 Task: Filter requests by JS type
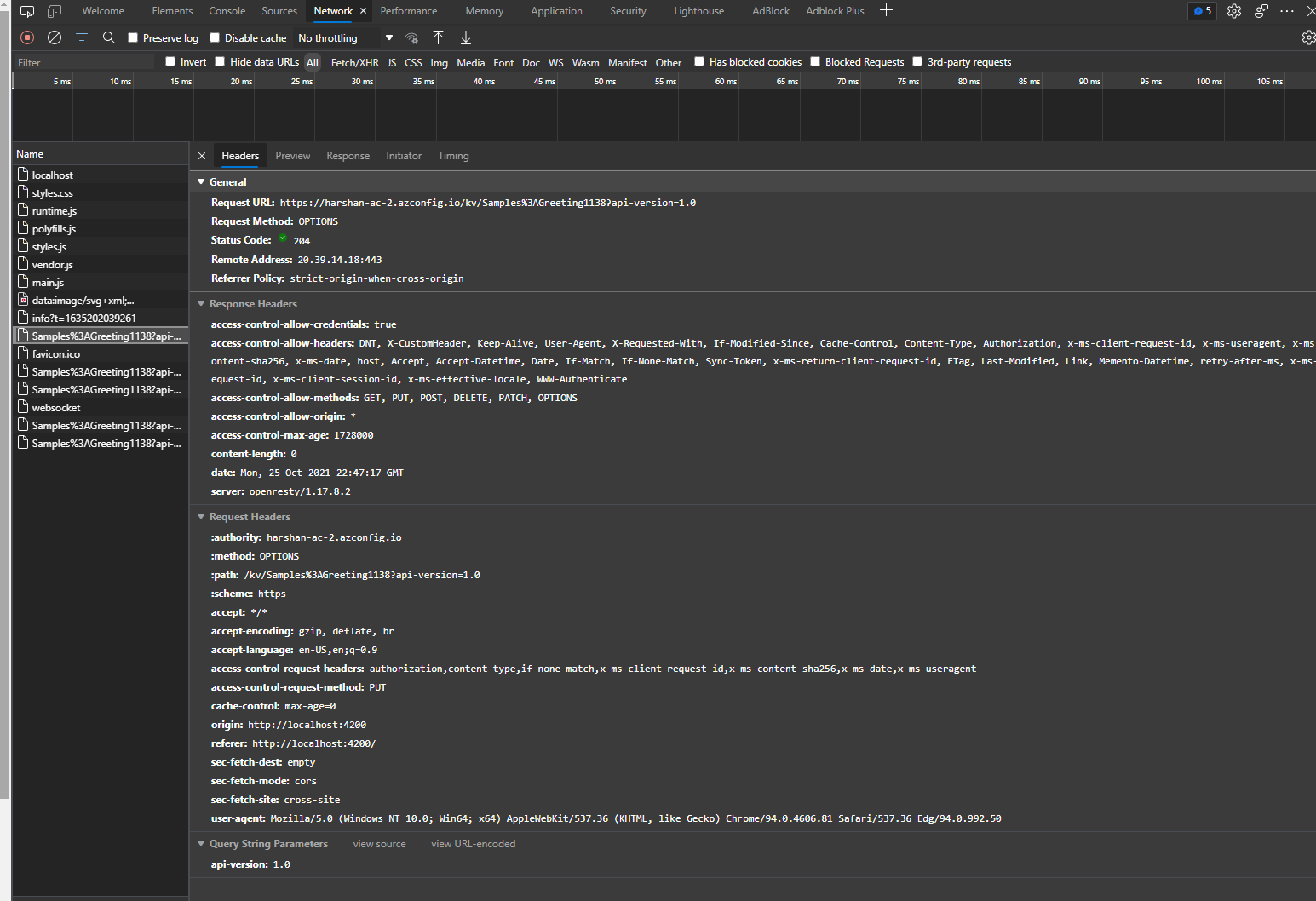pos(392,62)
